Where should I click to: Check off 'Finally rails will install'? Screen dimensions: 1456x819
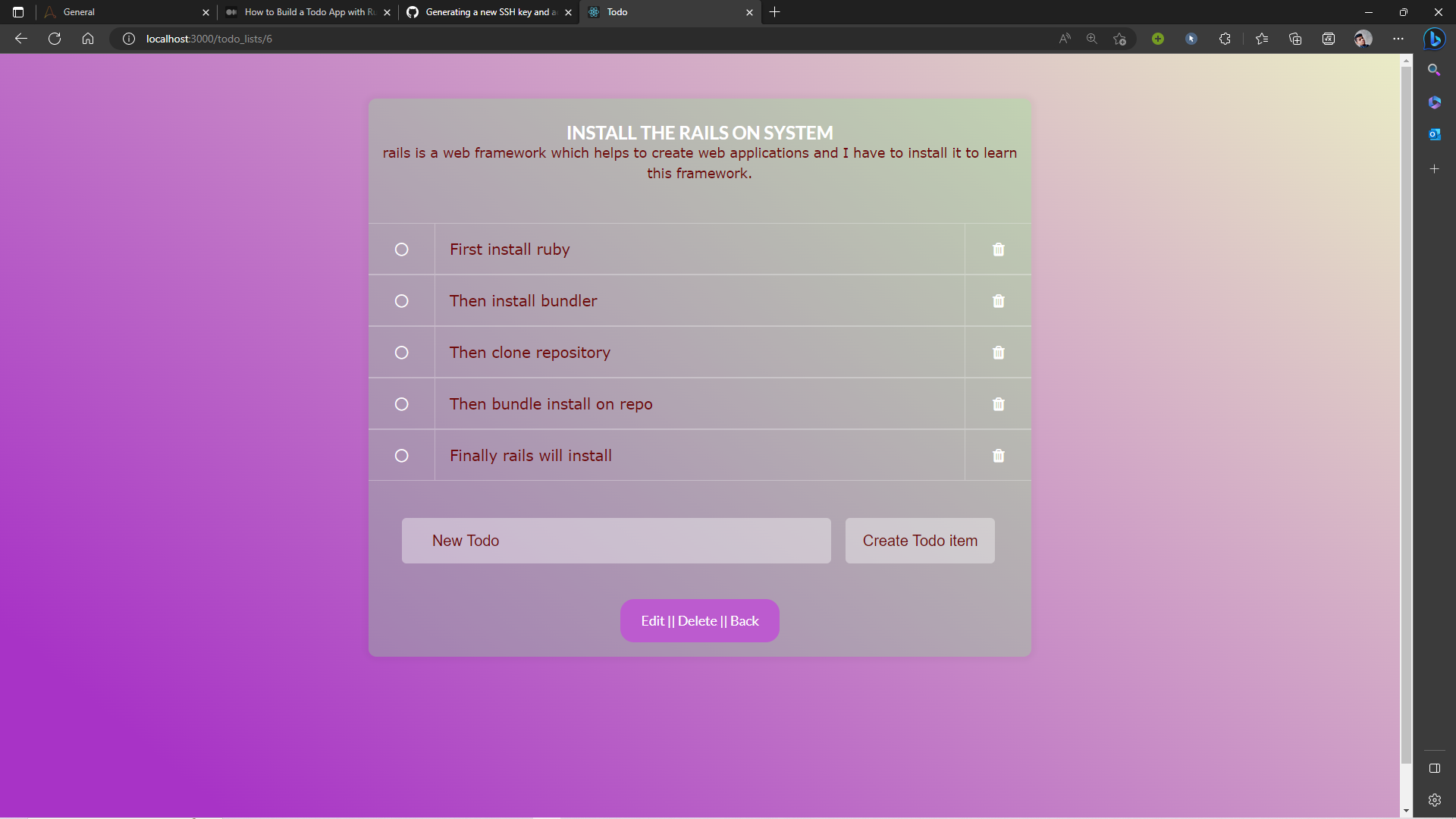click(x=401, y=456)
